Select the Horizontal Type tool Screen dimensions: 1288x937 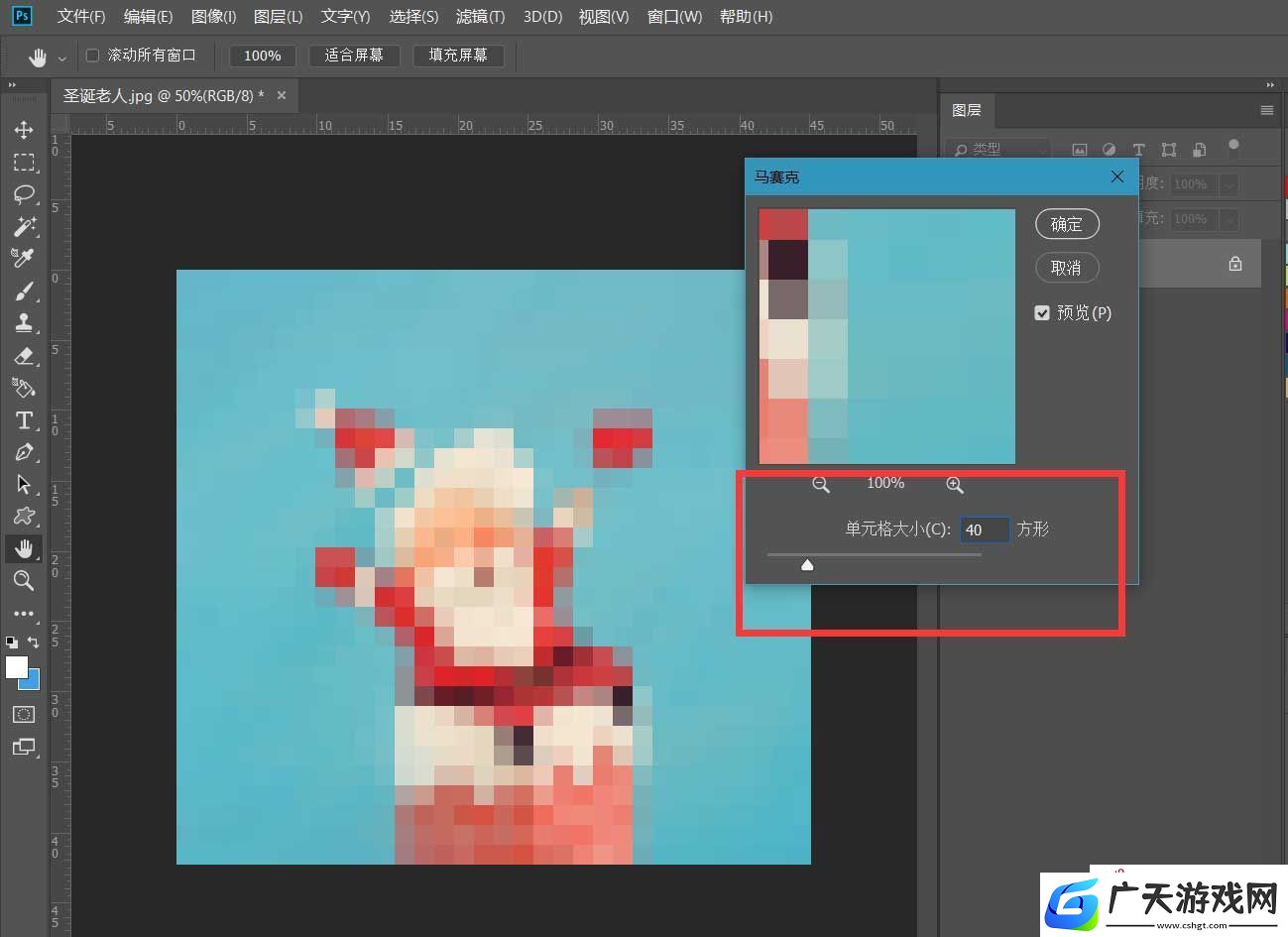pos(24,419)
